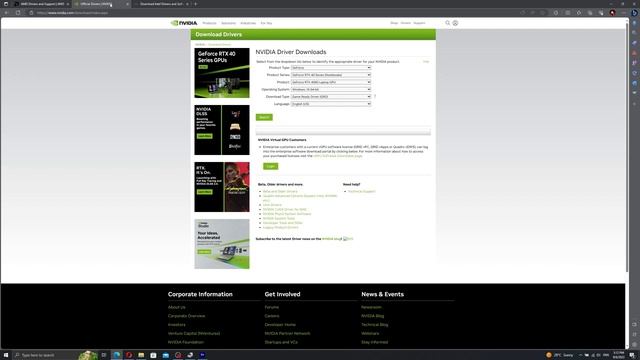Open the NVIDIA site search magnifier icon

447,23
